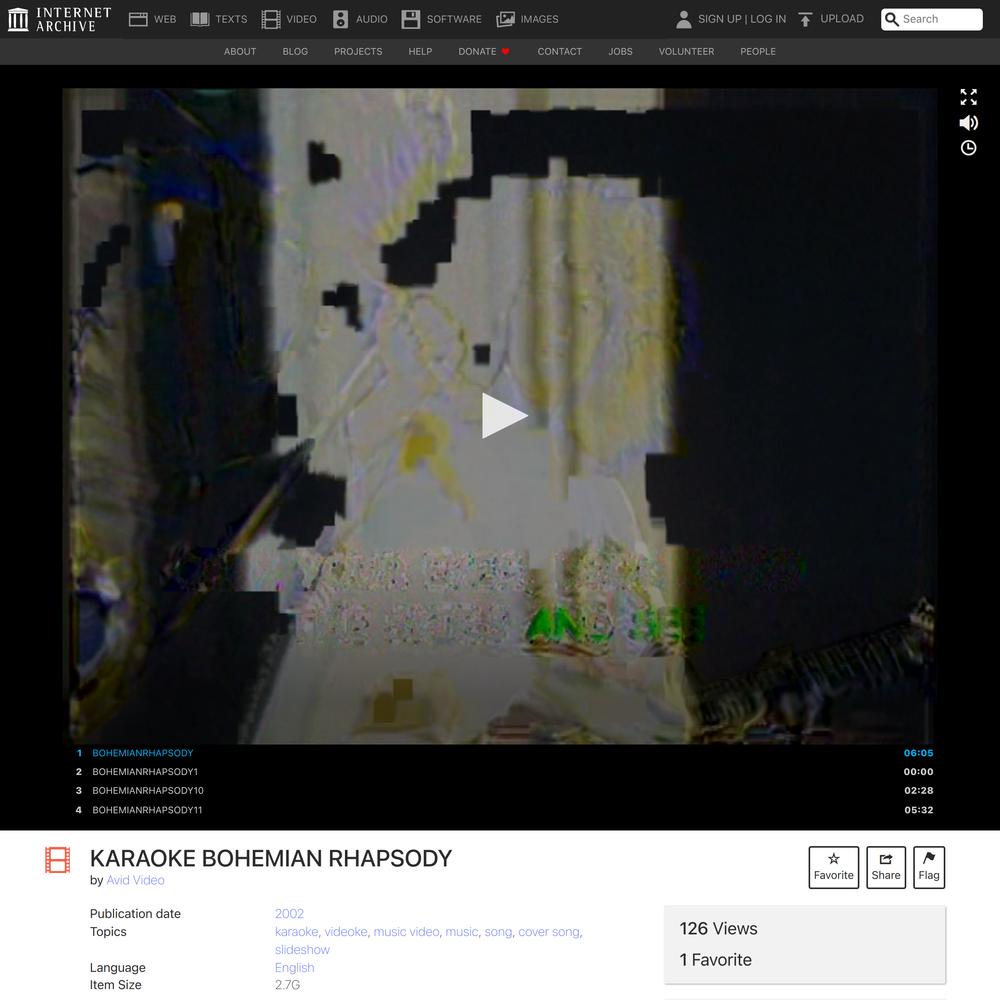Viewport: 1000px width, 1000px height.
Task: Click the WEB navigation label
Action: (165, 19)
